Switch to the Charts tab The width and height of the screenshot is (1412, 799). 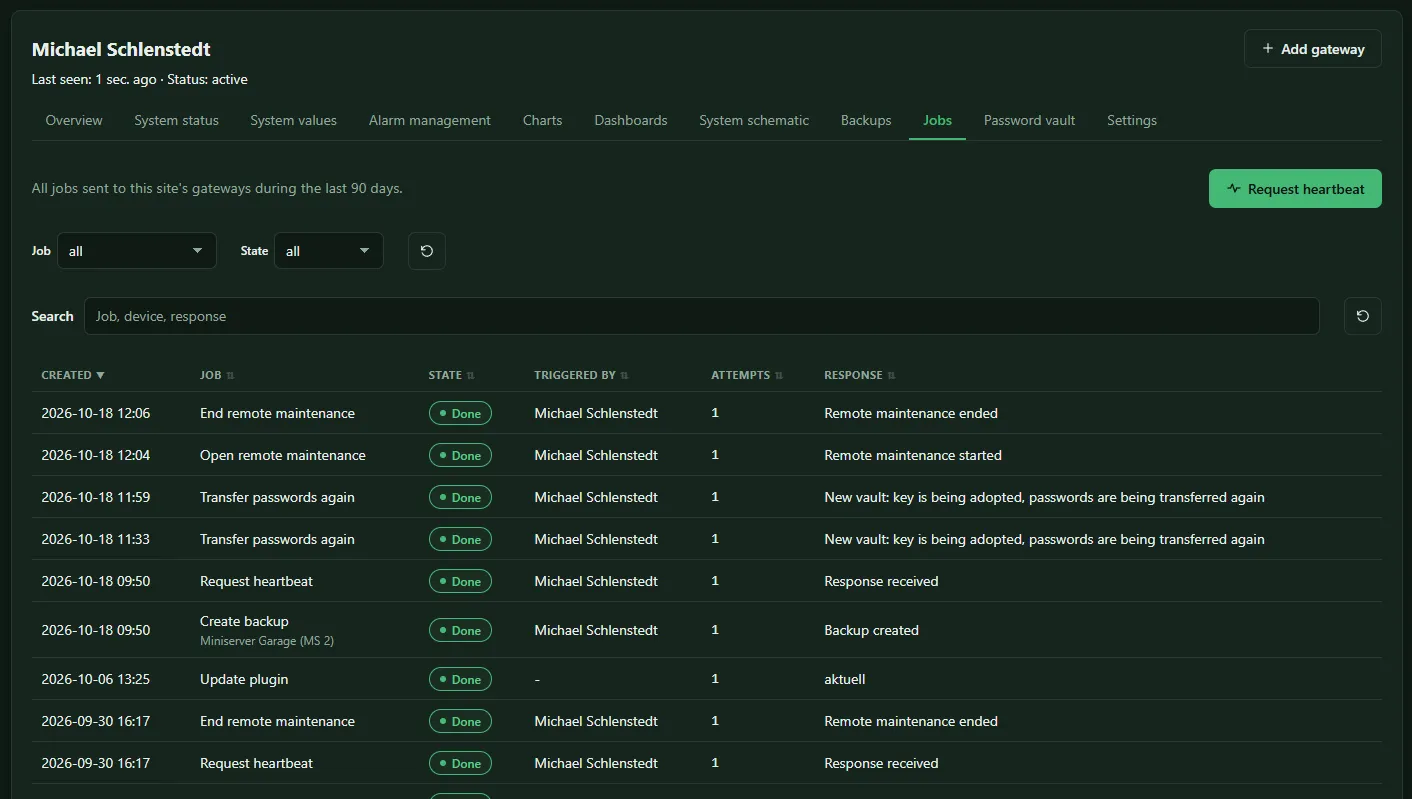click(542, 120)
